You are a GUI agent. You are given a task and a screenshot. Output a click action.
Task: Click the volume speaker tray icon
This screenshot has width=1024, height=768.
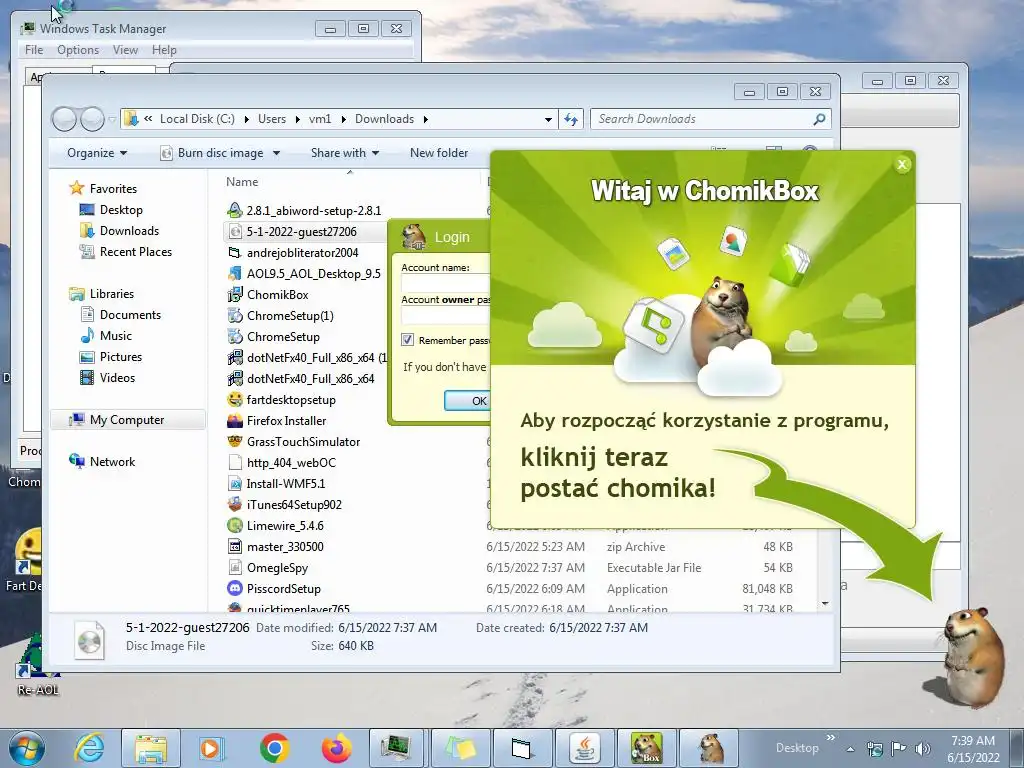922,748
